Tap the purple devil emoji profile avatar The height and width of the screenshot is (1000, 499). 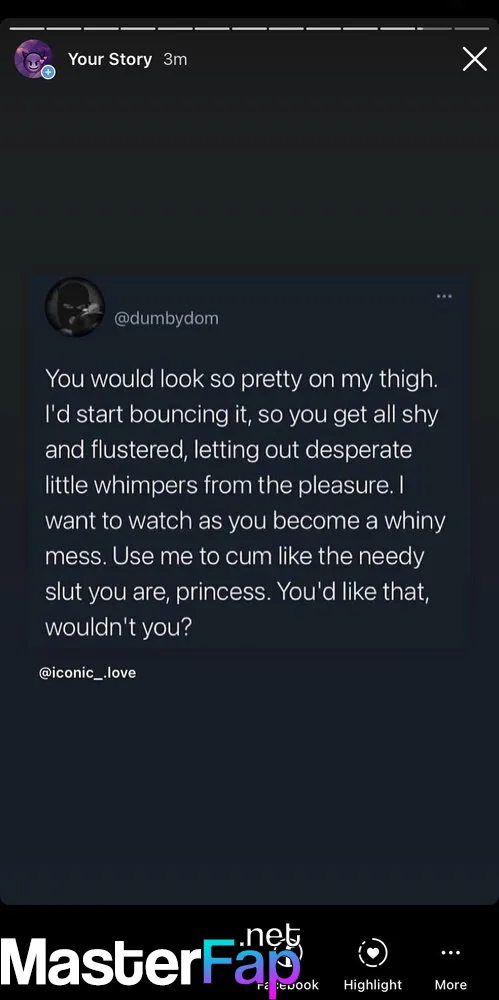click(33, 59)
